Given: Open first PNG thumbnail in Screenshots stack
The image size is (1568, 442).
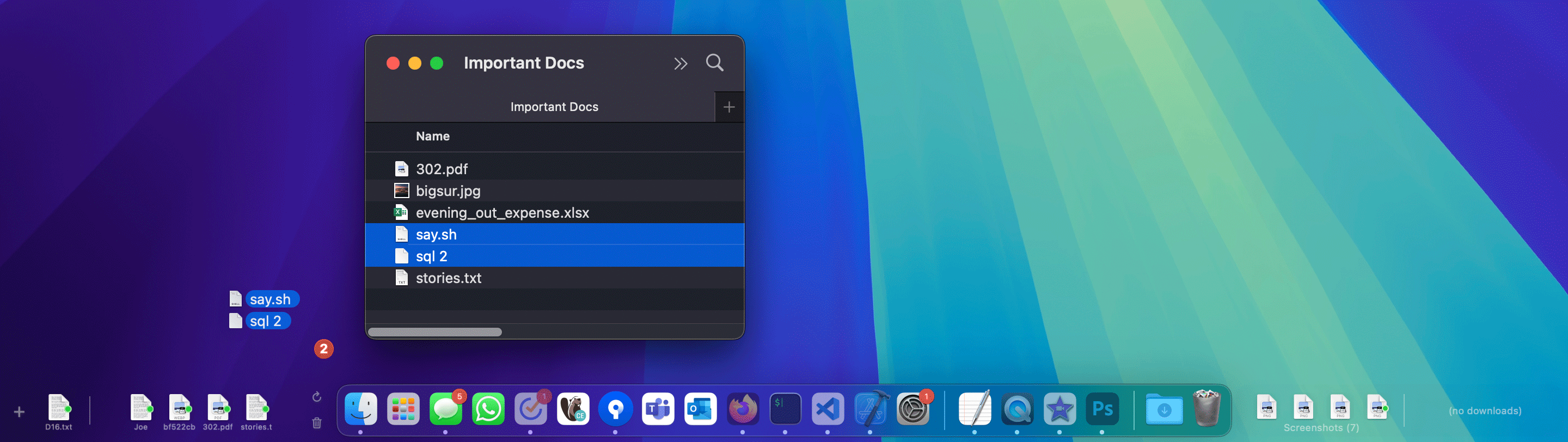Looking at the screenshot, I should coord(1267,407).
